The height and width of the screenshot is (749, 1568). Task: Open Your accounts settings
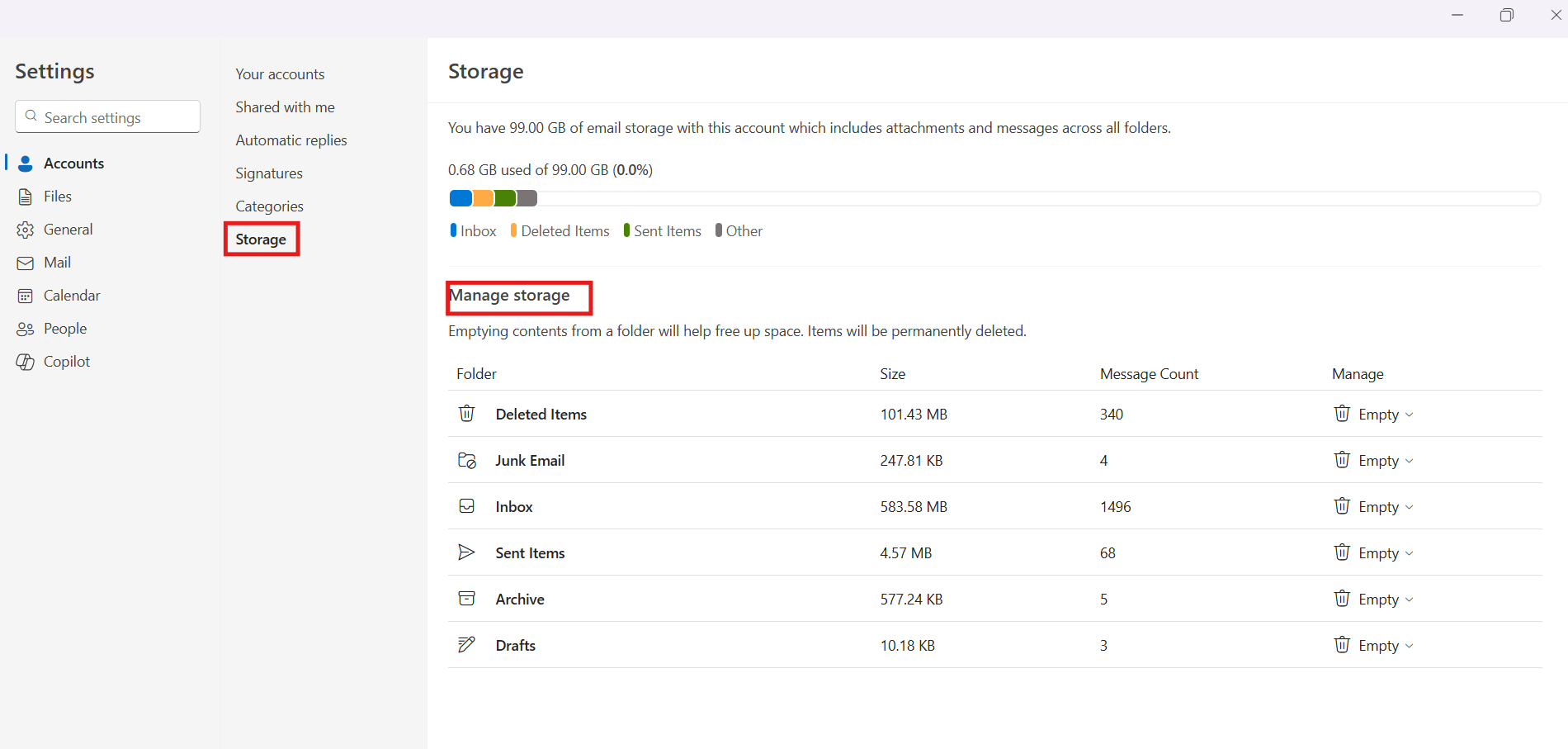(x=280, y=73)
